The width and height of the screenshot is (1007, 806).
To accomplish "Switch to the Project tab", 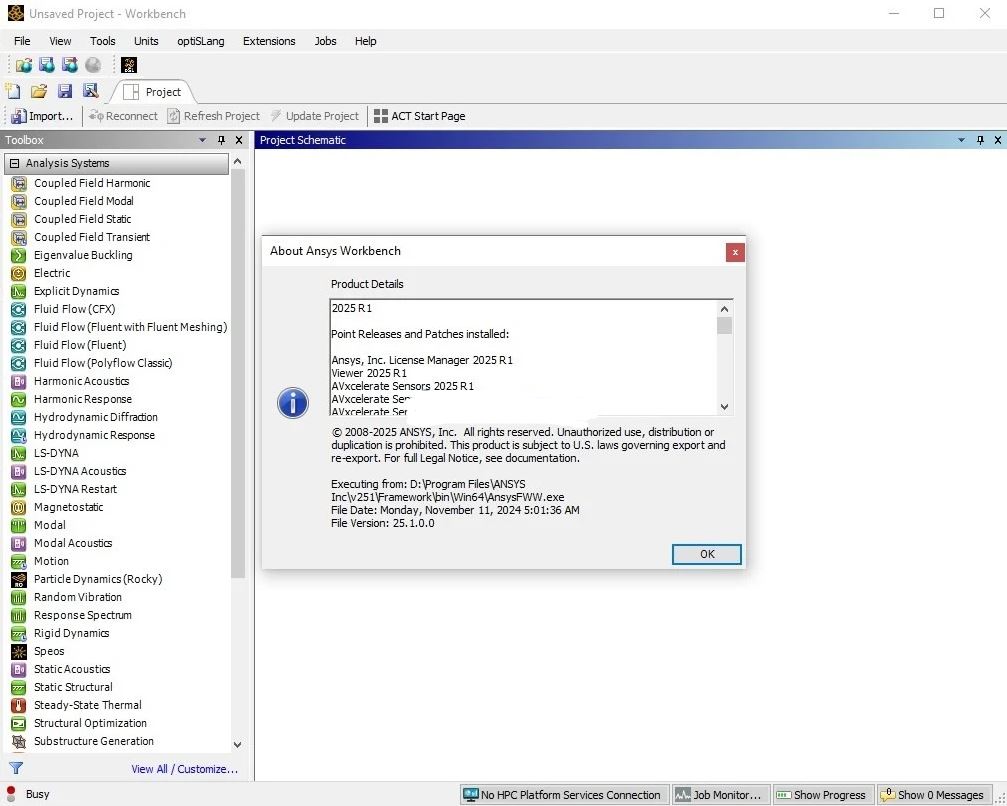I will 153,92.
